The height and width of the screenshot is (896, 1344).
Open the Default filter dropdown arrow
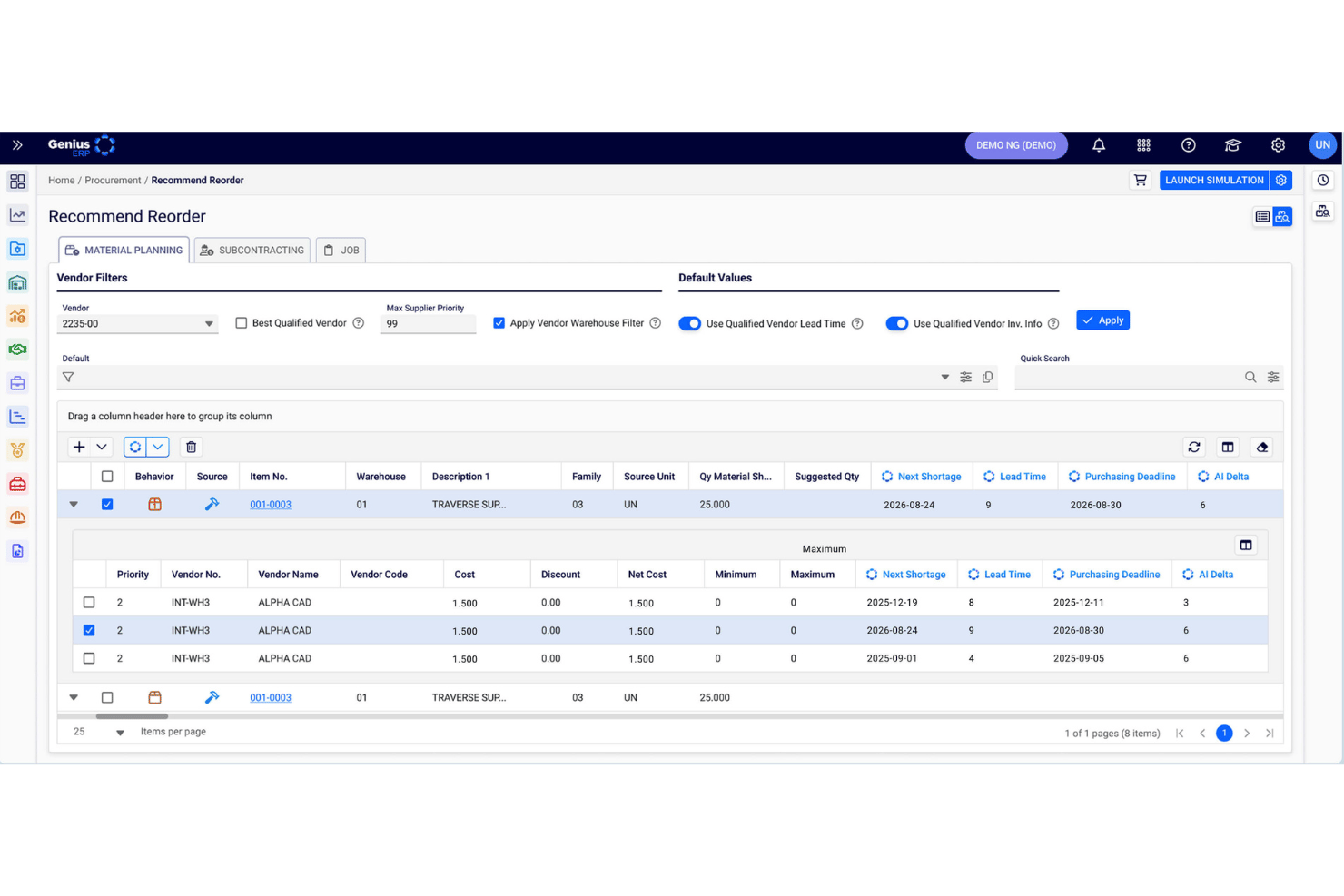(x=944, y=377)
